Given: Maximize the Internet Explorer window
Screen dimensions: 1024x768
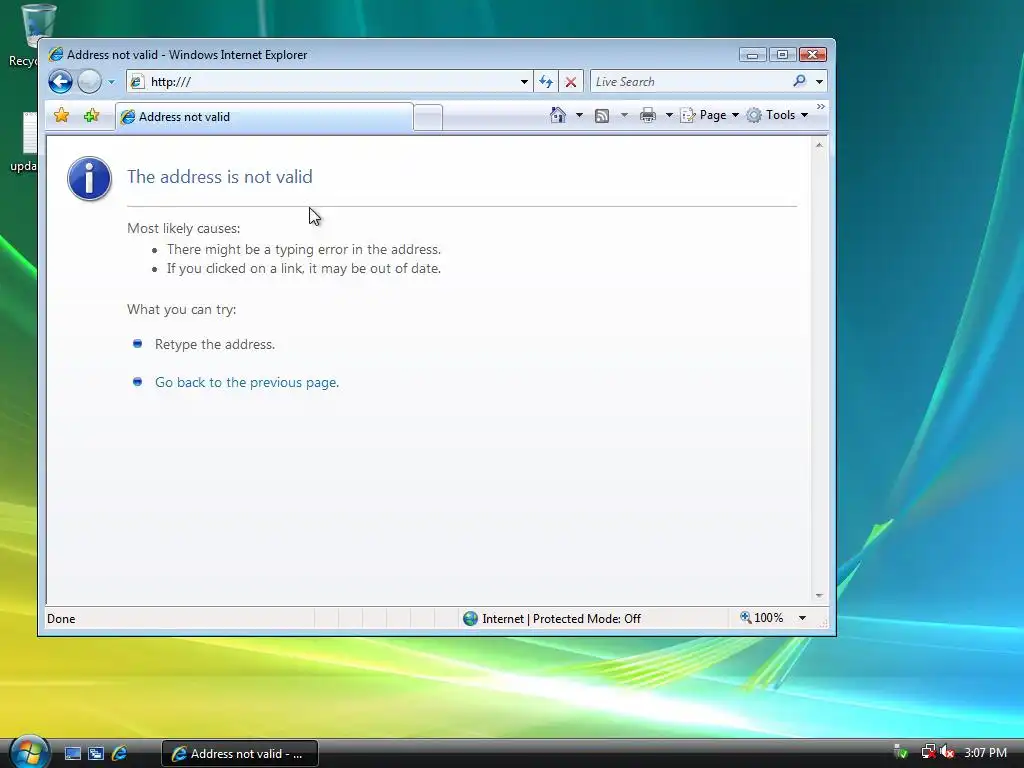Looking at the screenshot, I should pos(782,55).
